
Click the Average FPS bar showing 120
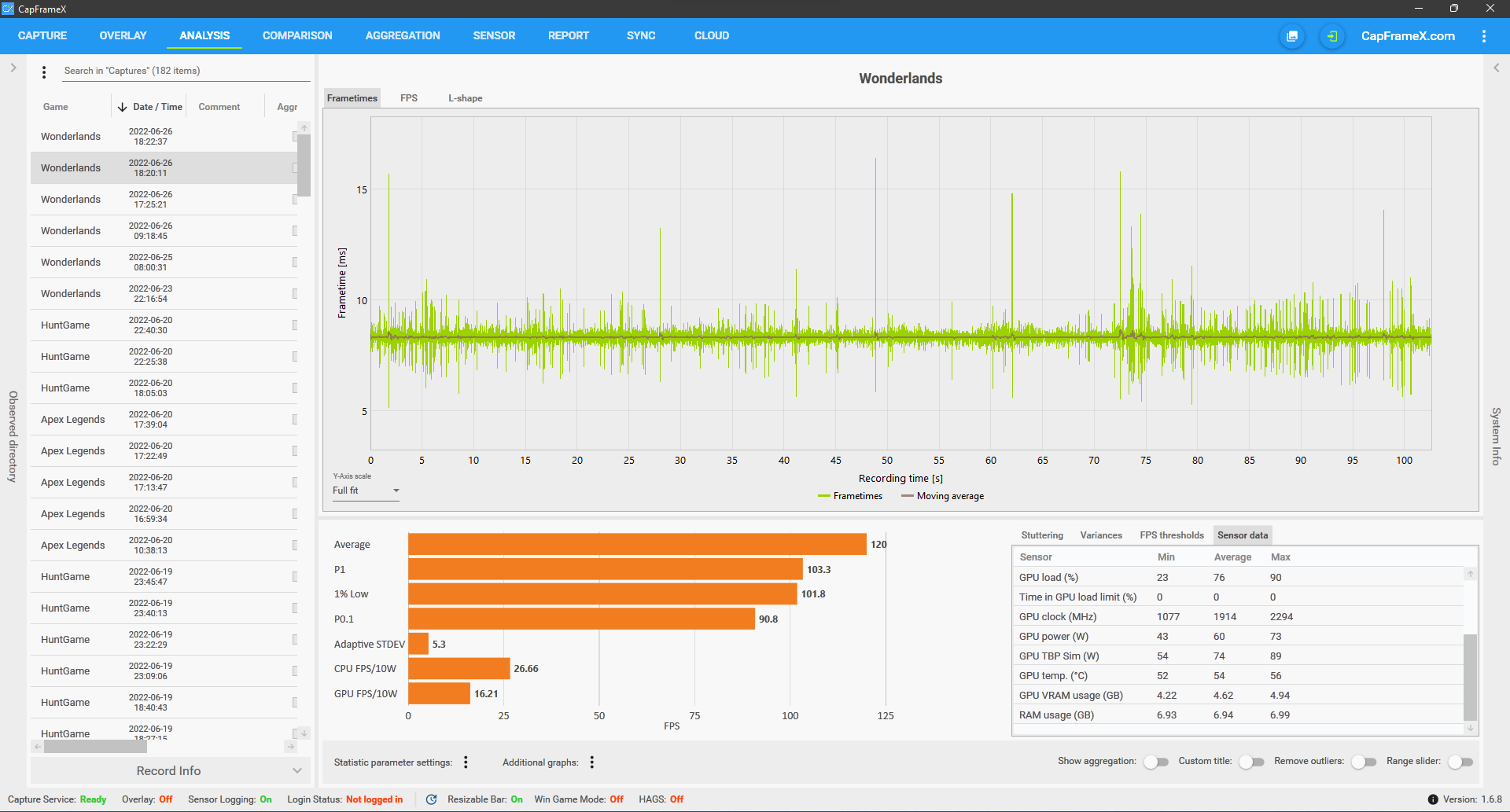637,545
